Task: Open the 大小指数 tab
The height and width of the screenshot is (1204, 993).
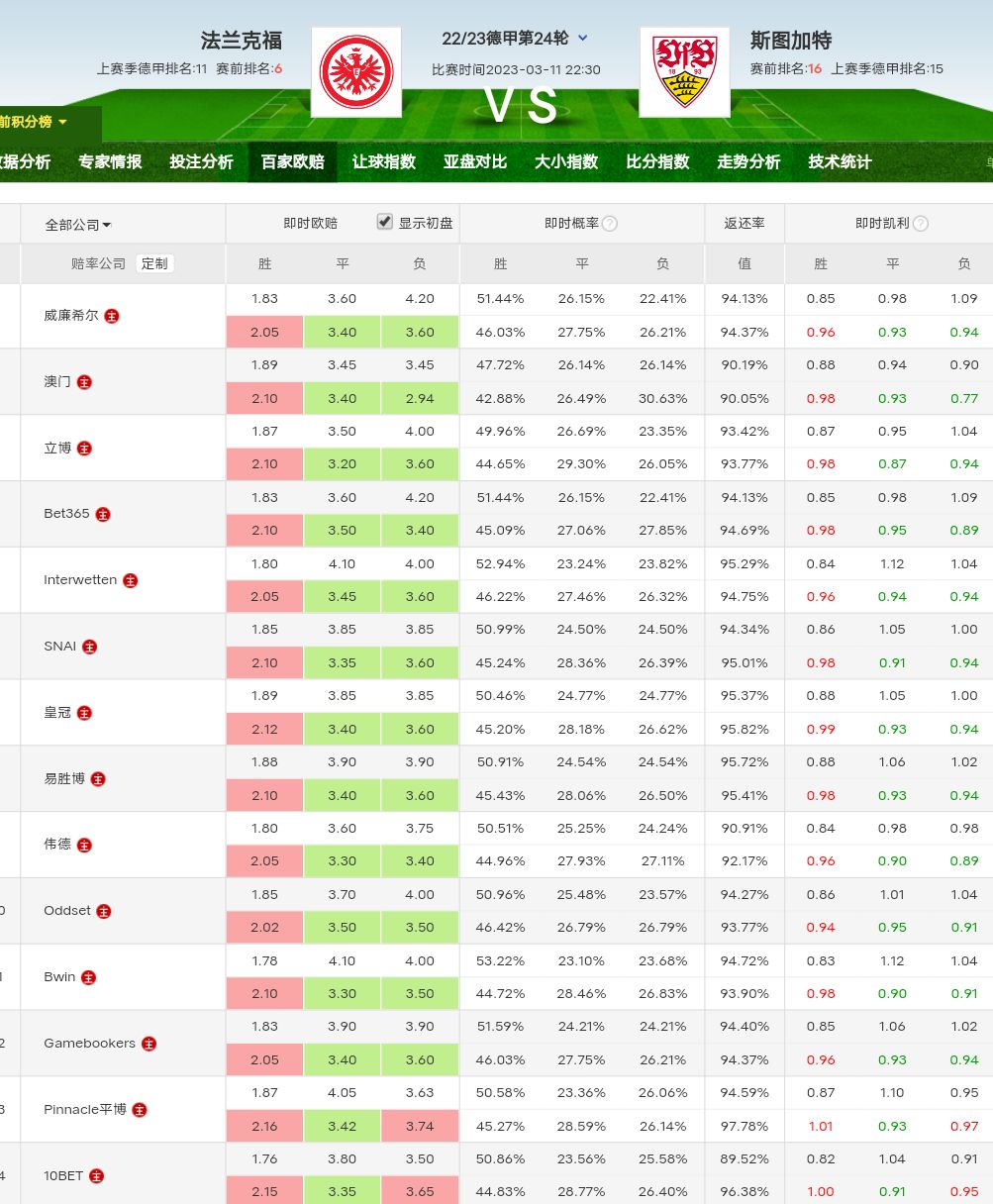Action: click(x=566, y=161)
